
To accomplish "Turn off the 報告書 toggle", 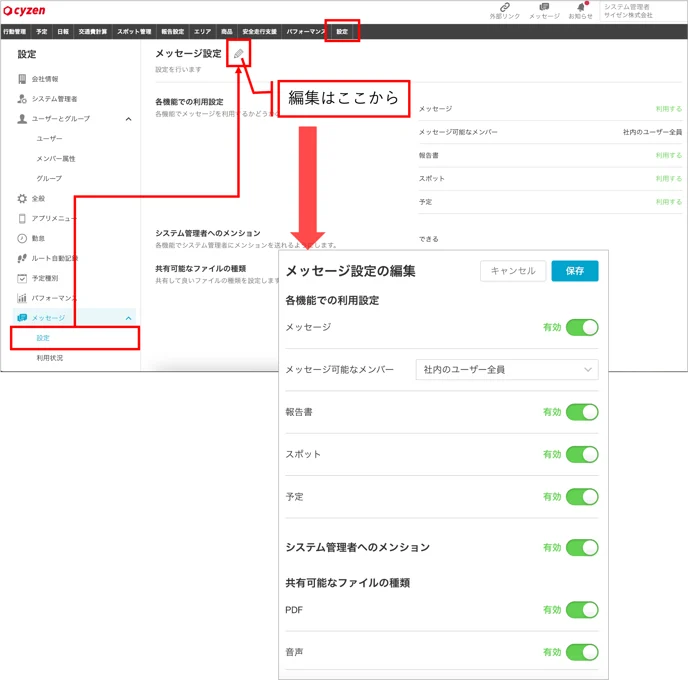I will pos(582,412).
